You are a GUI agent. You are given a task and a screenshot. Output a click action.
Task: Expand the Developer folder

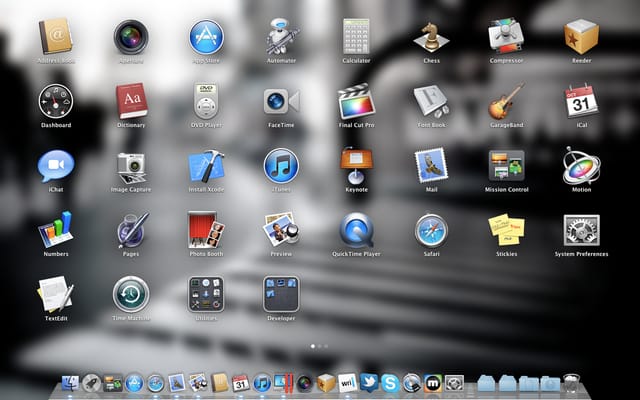click(281, 294)
